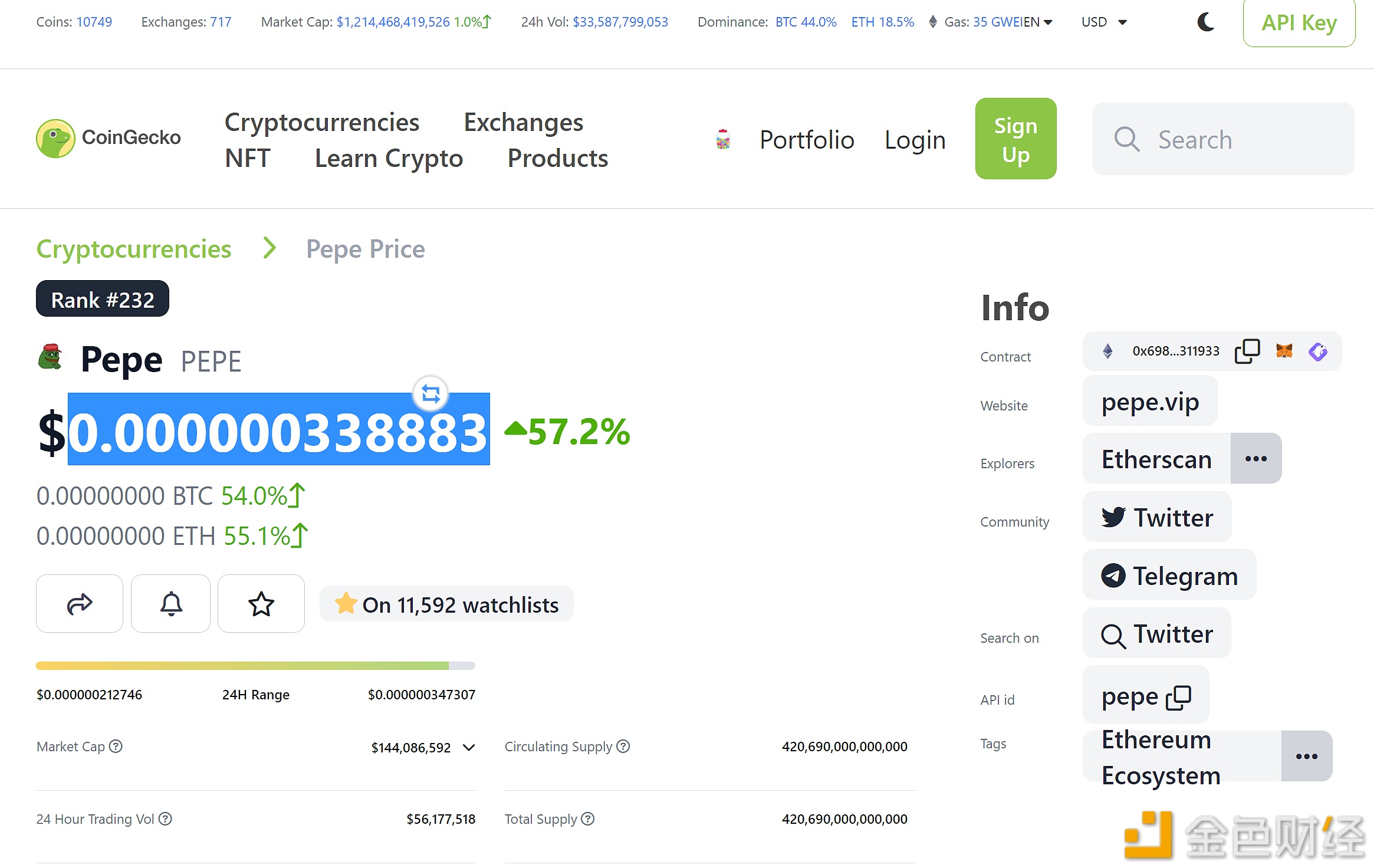Screen dimensions: 1374x868
Task: Add Pepe to favorites with star icon
Action: (261, 604)
